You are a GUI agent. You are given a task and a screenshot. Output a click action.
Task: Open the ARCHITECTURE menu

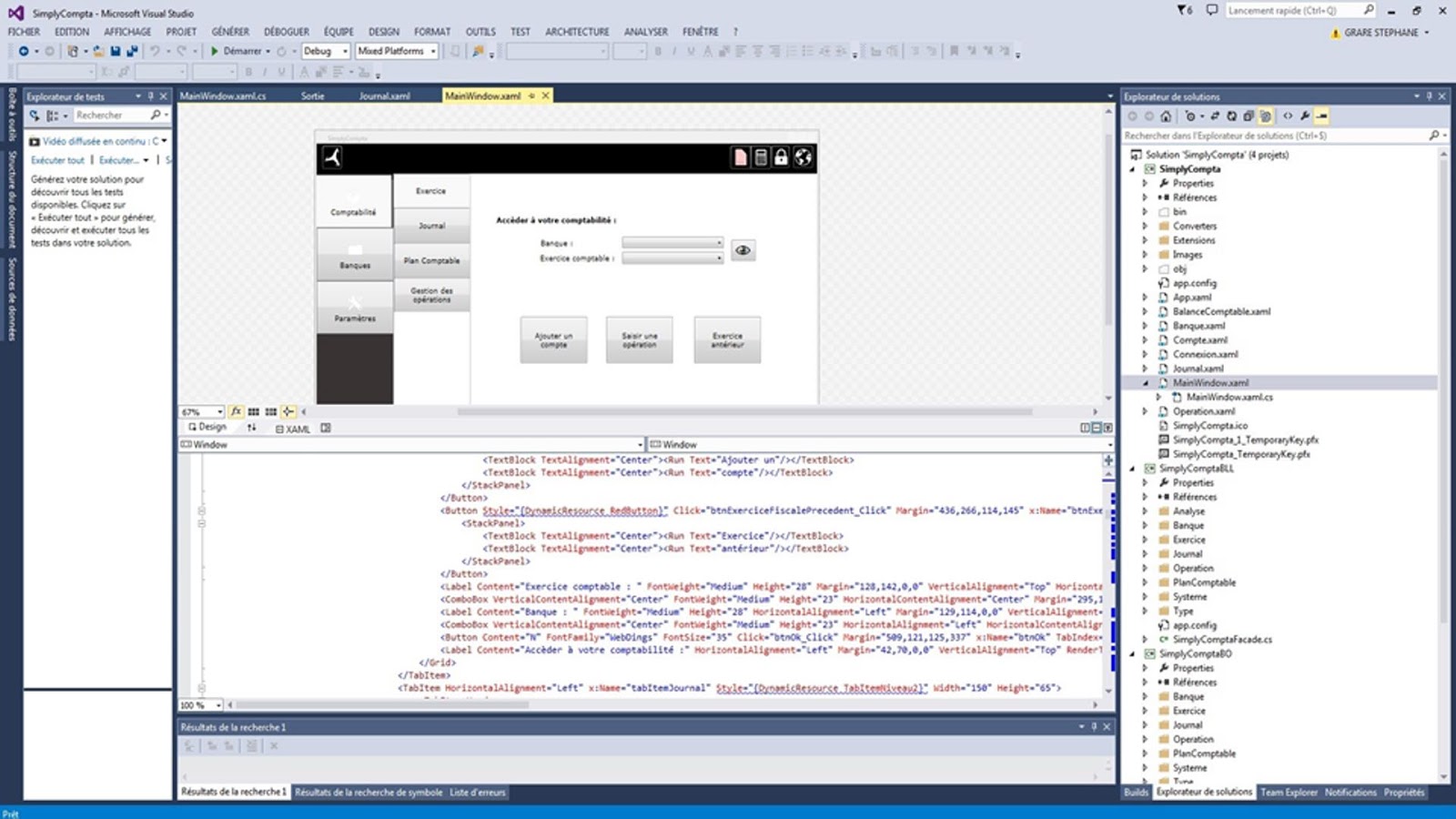click(577, 32)
